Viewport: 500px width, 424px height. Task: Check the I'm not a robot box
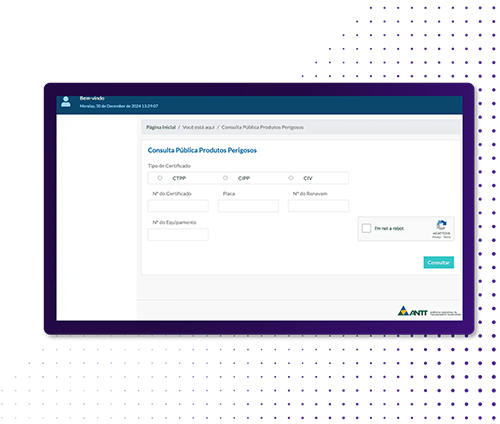[x=366, y=228]
